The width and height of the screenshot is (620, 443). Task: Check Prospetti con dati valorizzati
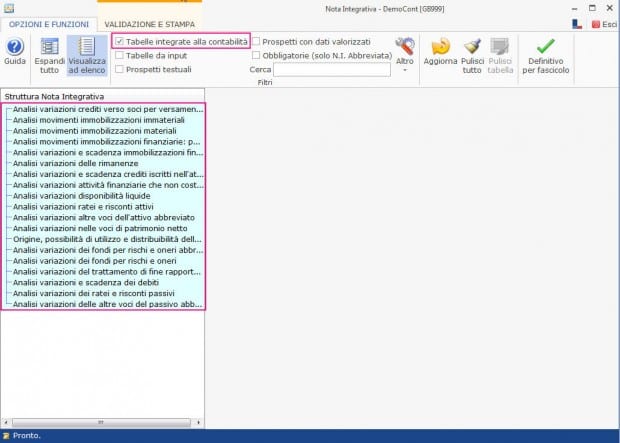pos(256,42)
